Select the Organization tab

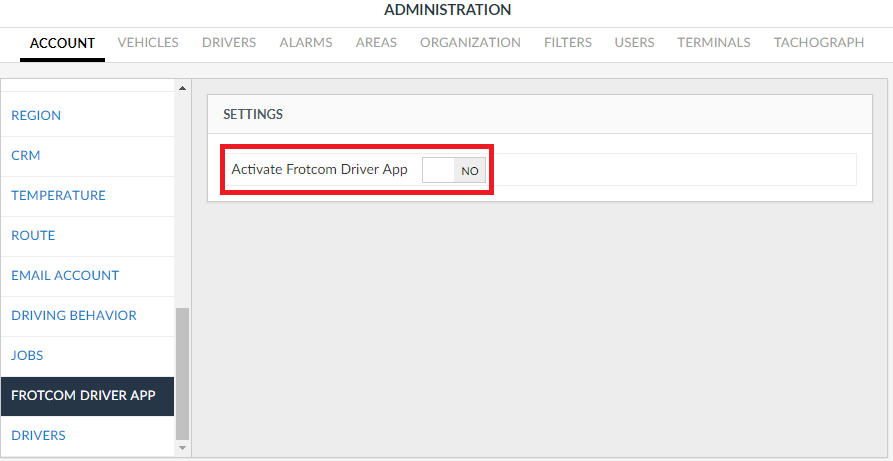click(x=470, y=43)
